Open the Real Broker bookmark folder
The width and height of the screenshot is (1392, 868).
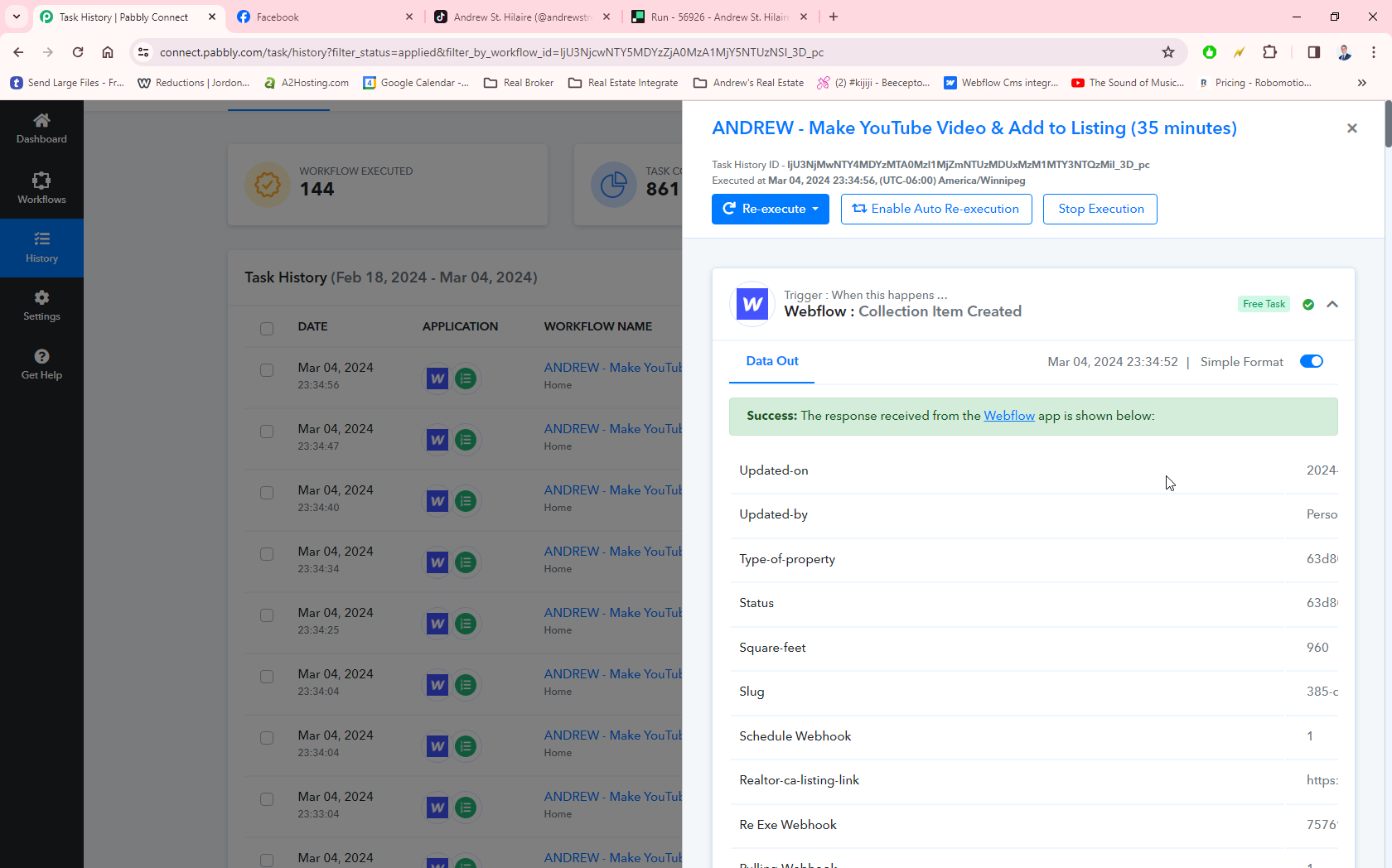(519, 83)
